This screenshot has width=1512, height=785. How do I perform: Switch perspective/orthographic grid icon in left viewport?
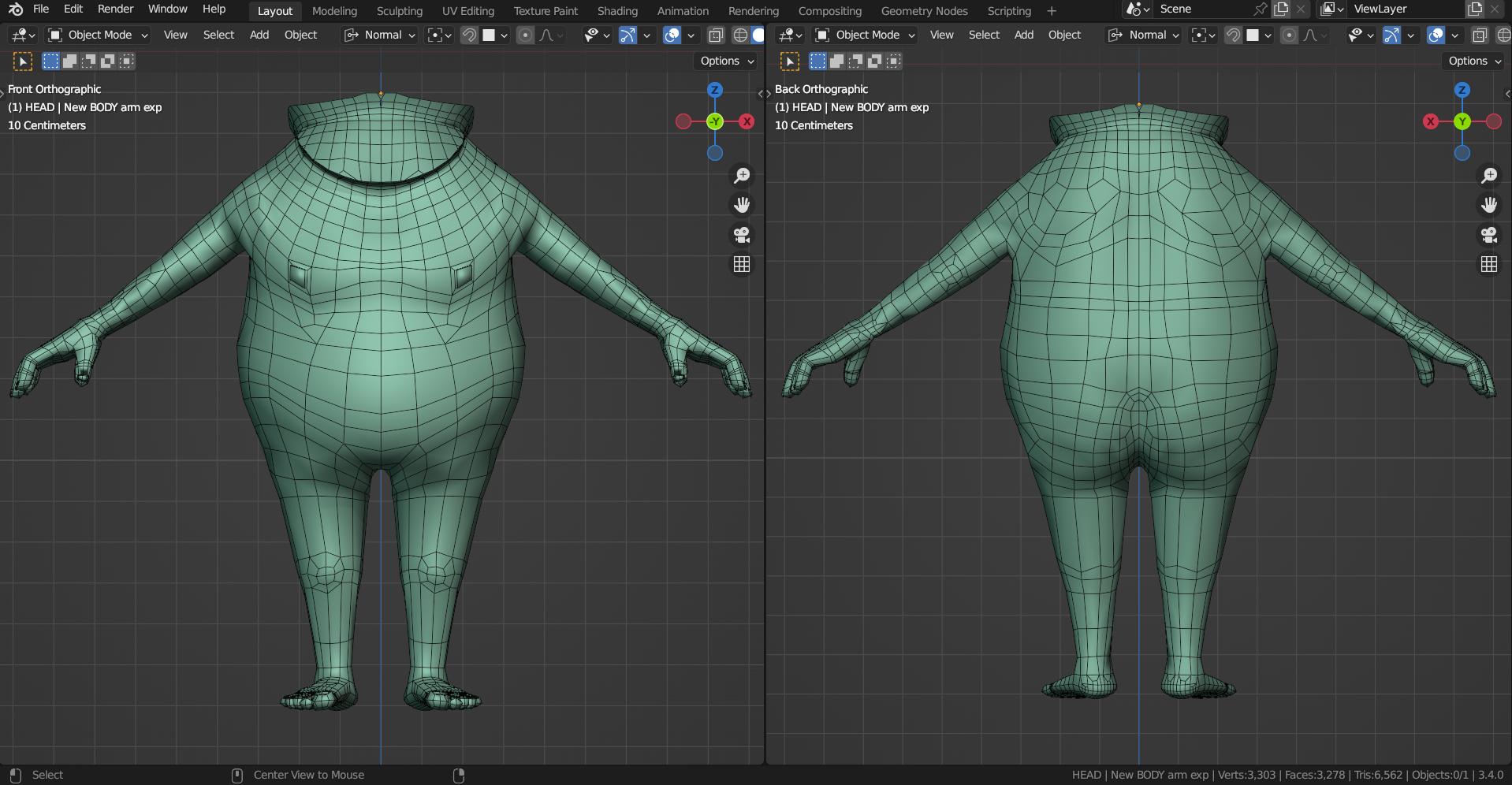(742, 264)
